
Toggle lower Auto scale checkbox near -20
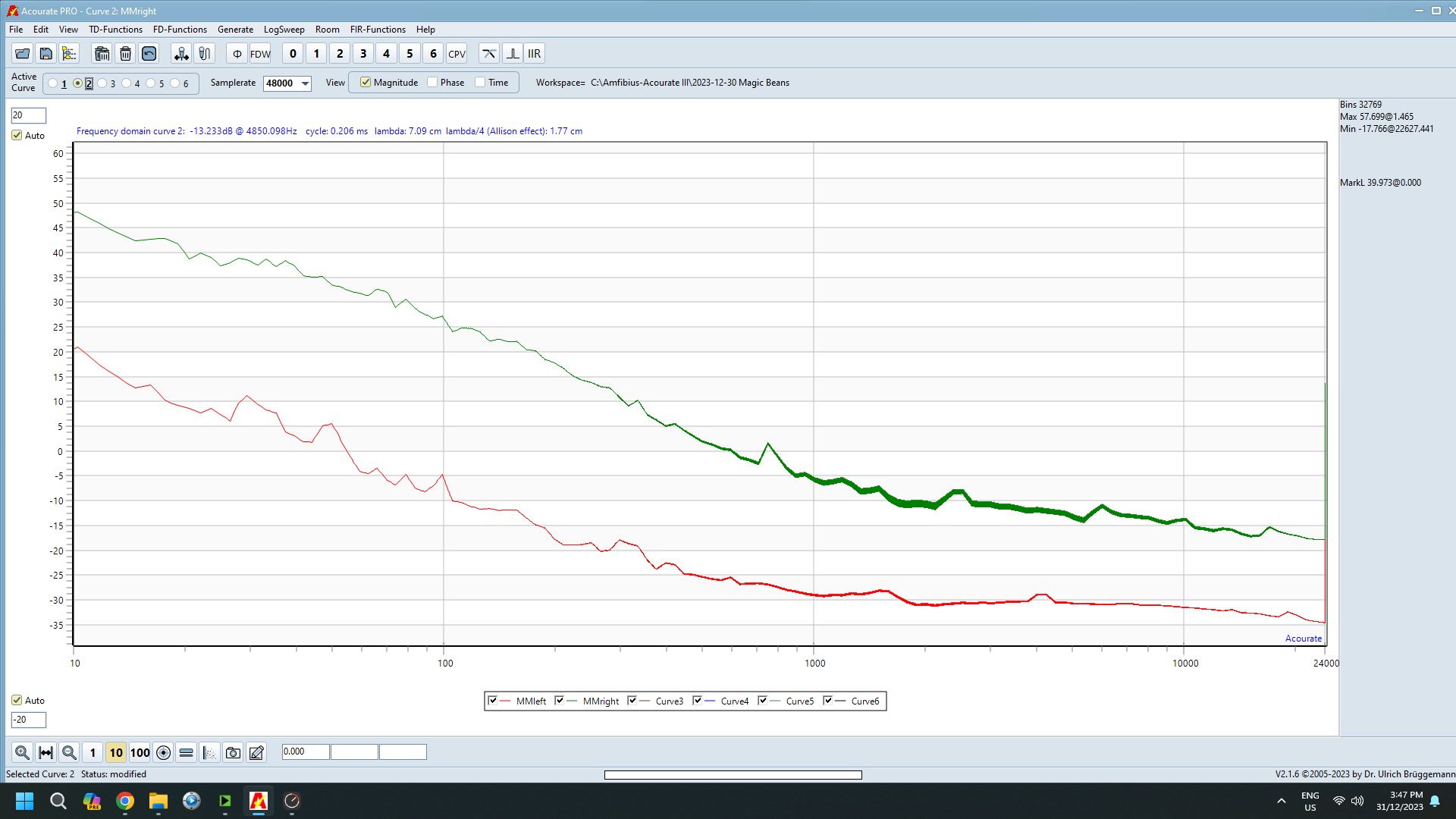click(17, 701)
